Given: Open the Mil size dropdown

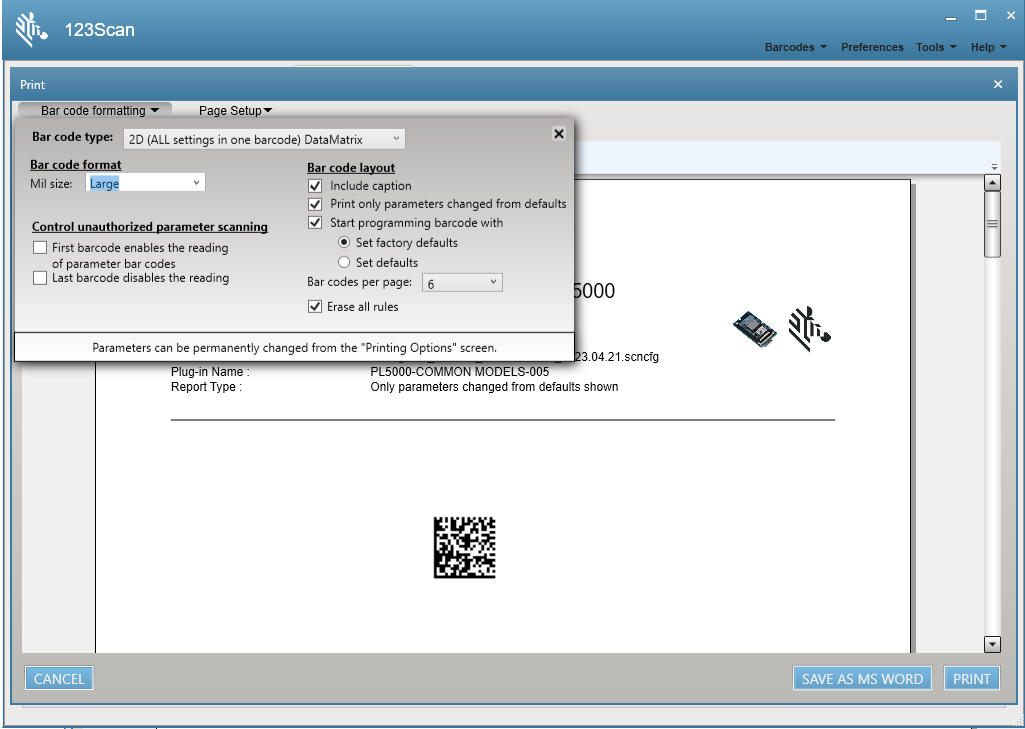Looking at the screenshot, I should coord(145,183).
